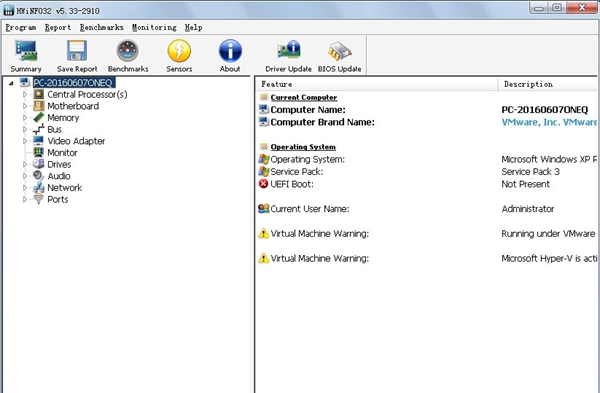
Task: Open the Help menu
Action: pyautogui.click(x=193, y=28)
